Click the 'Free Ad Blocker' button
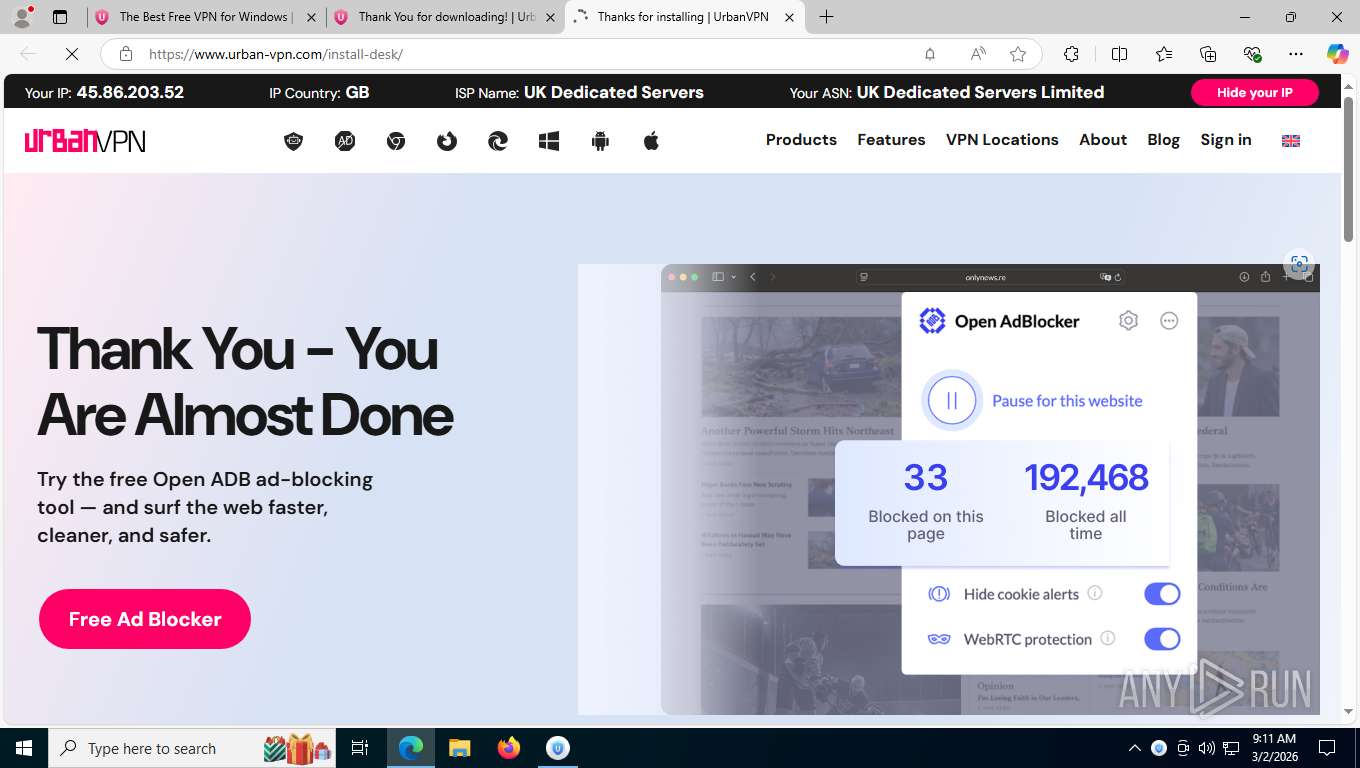 click(x=145, y=619)
